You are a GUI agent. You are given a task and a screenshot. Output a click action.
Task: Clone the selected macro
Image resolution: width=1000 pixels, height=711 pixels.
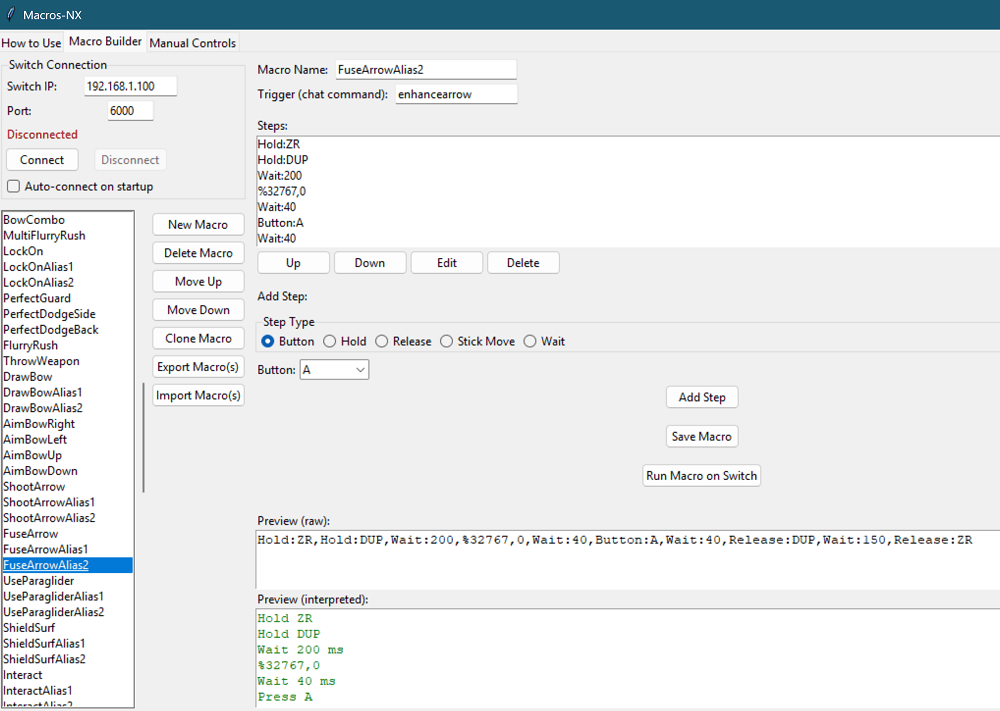click(x=197, y=338)
